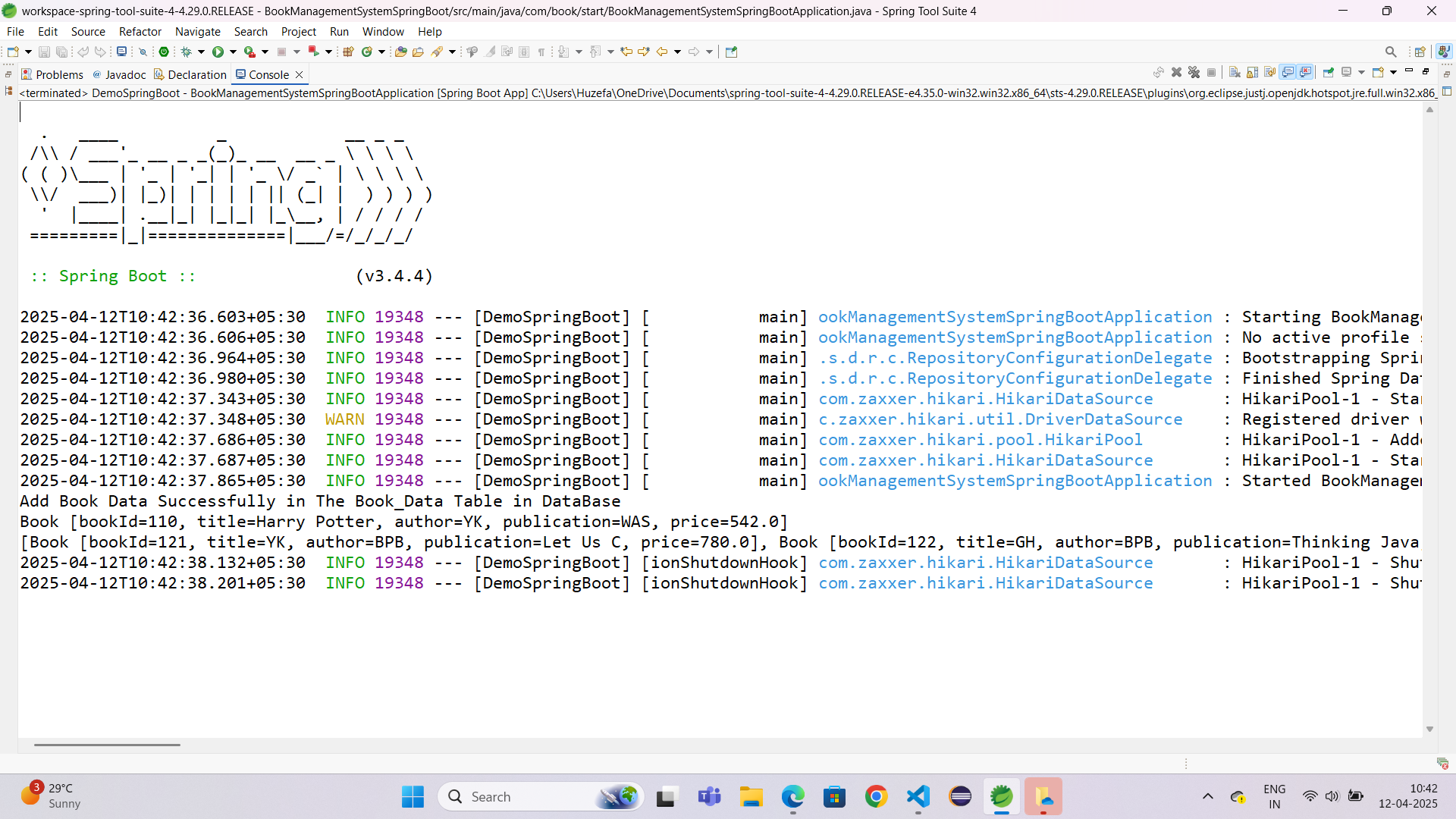The width and height of the screenshot is (1456, 819).
Task: Expand the Open Console dropdown arrow
Action: [1393, 72]
